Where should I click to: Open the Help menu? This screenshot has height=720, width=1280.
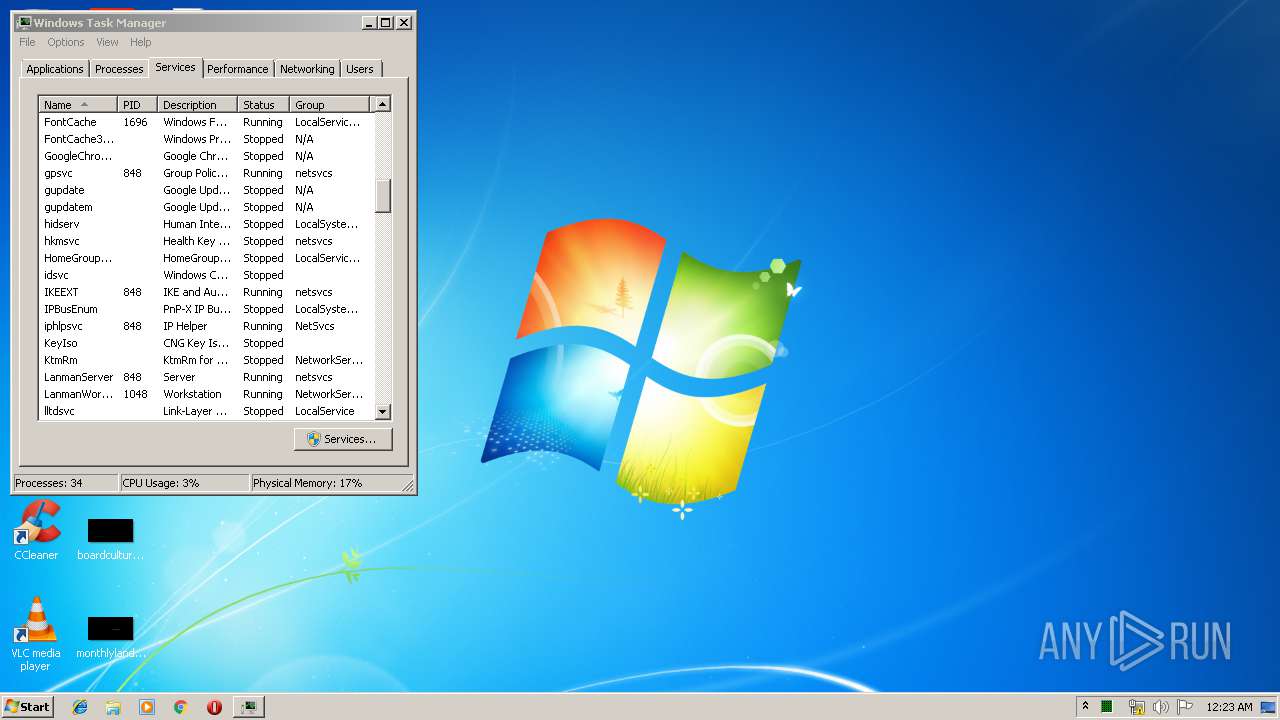click(141, 42)
